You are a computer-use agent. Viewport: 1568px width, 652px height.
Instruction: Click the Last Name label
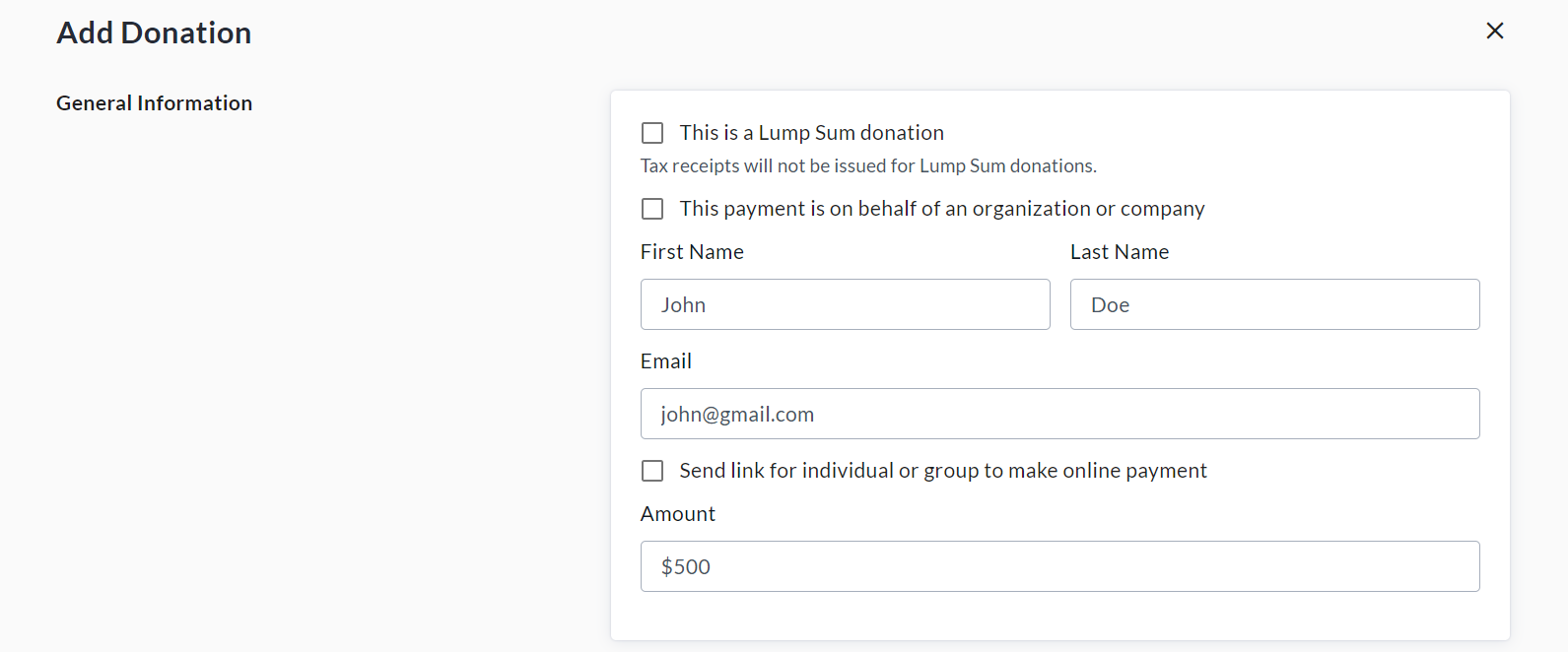1120,252
